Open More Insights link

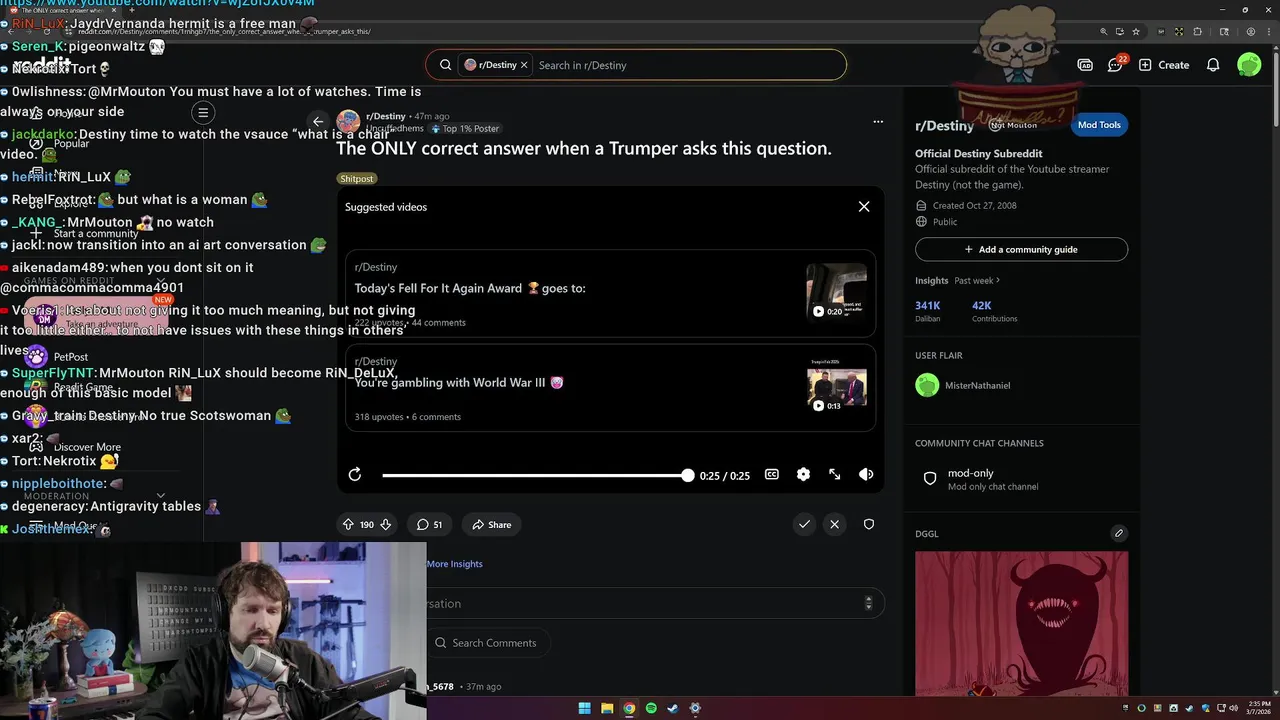pos(455,564)
